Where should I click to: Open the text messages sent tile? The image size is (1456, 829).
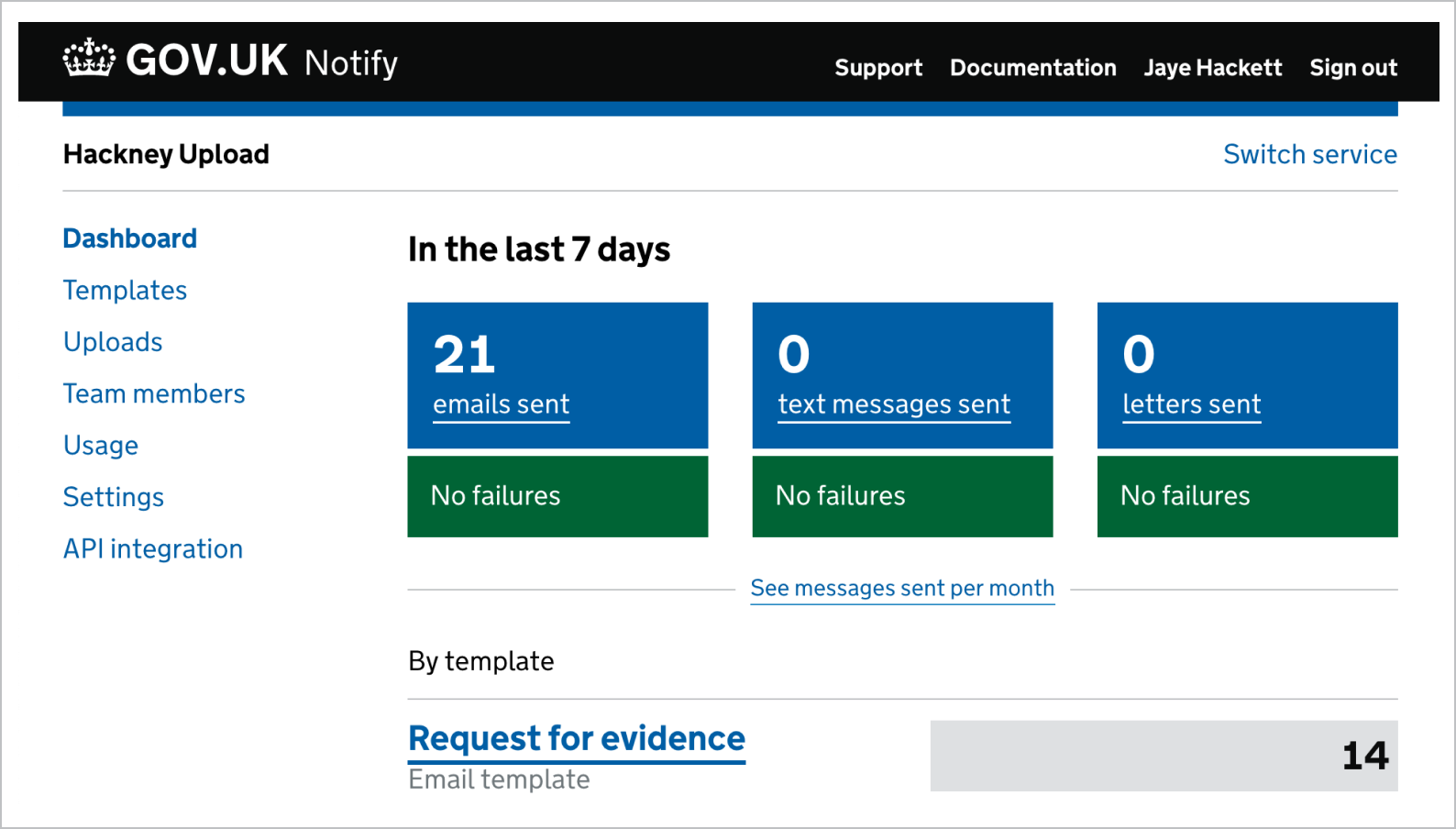902,375
